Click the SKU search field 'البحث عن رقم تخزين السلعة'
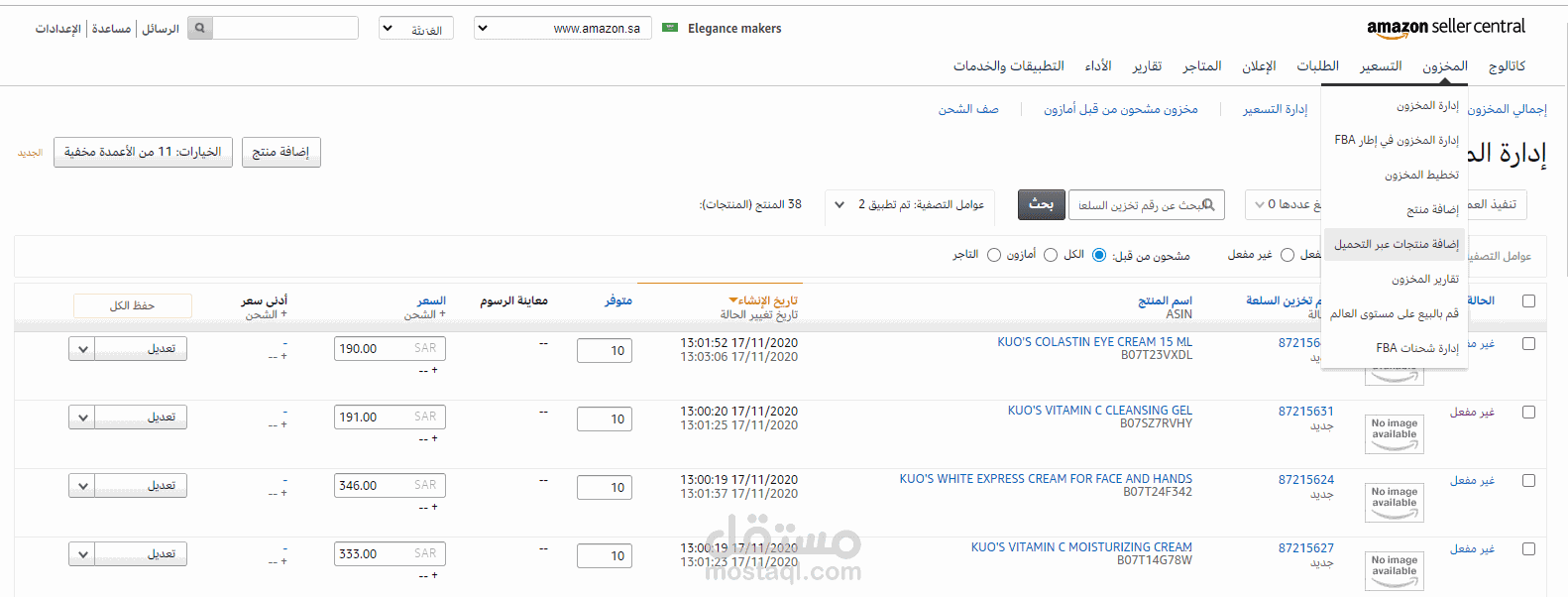Image resolution: width=1568 pixels, height=597 pixels. click(1146, 205)
